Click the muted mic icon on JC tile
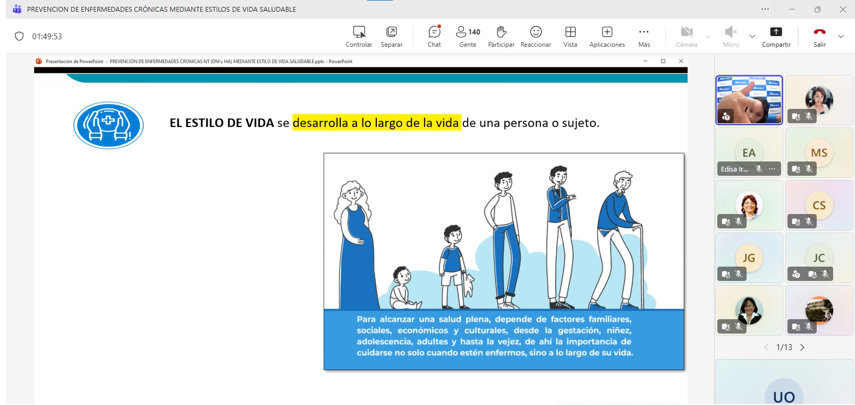The width and height of the screenshot is (855, 405). click(823, 274)
